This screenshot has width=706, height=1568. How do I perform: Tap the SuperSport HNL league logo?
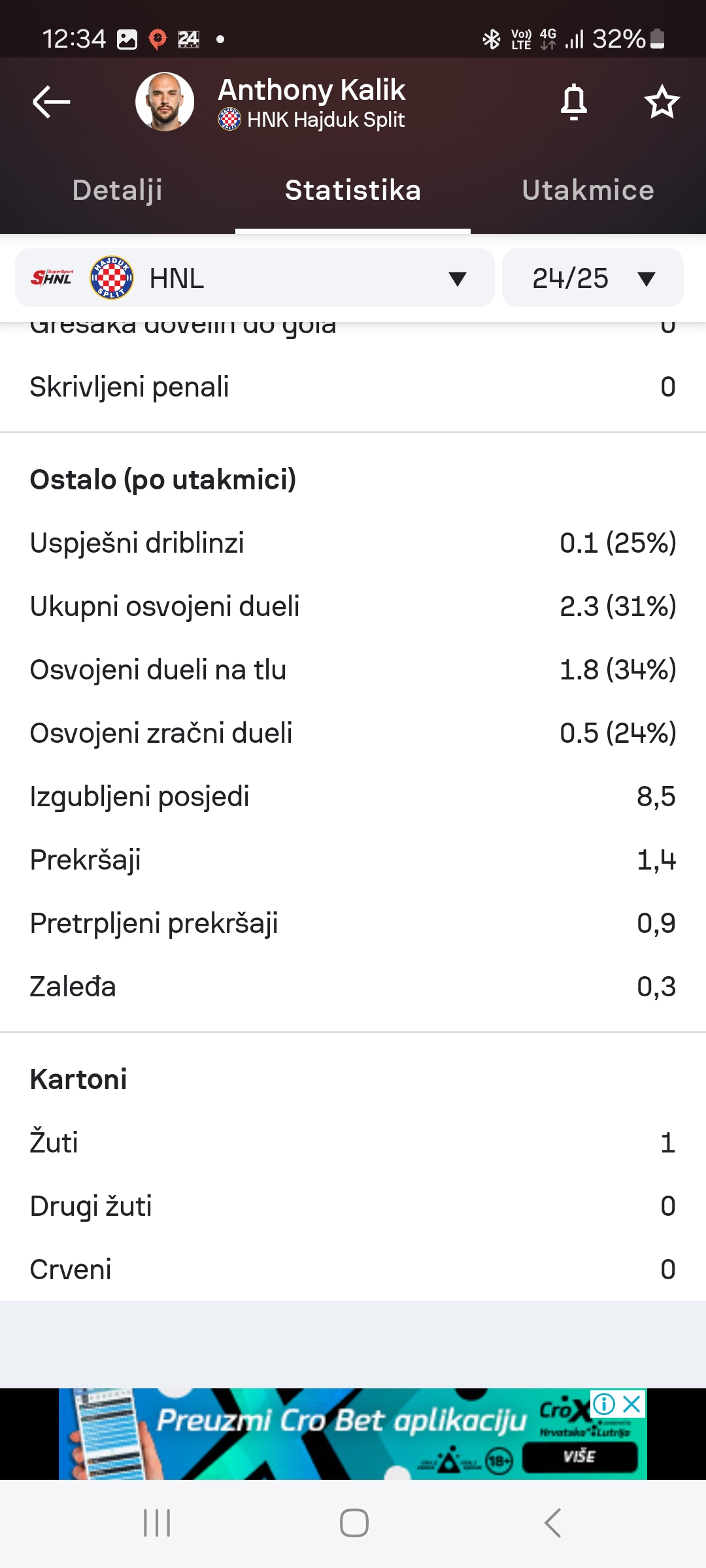point(52,278)
